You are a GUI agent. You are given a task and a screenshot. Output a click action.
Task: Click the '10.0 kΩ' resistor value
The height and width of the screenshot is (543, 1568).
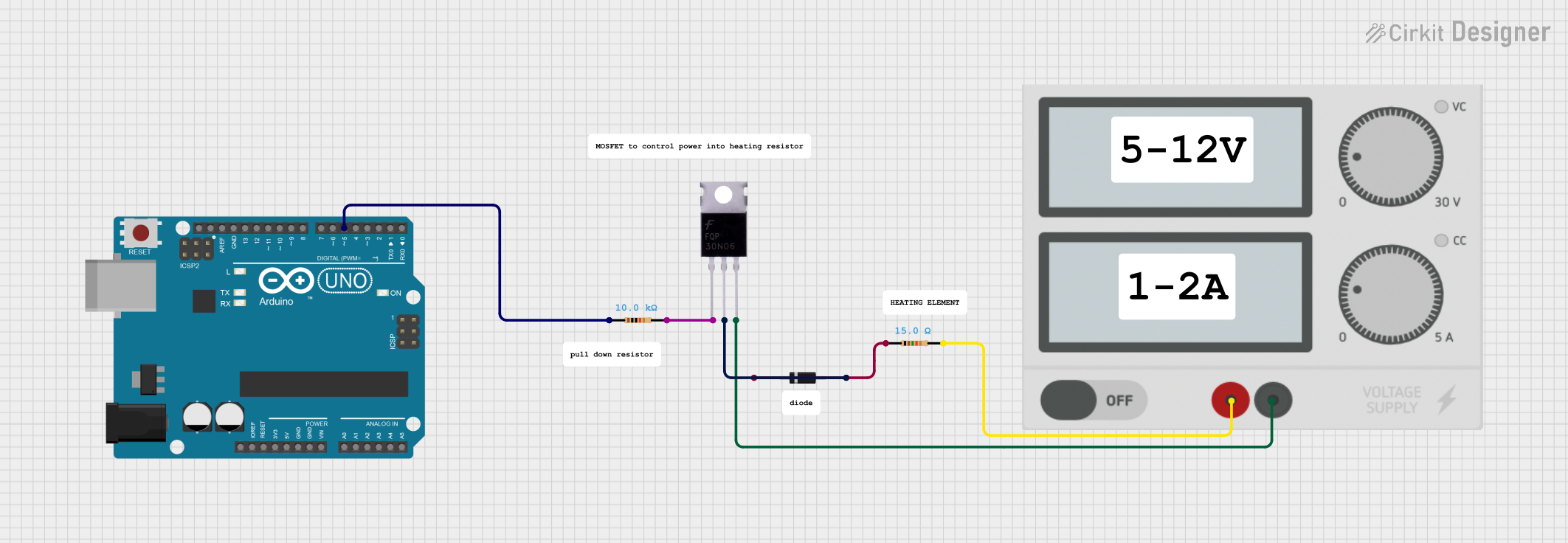pos(636,308)
